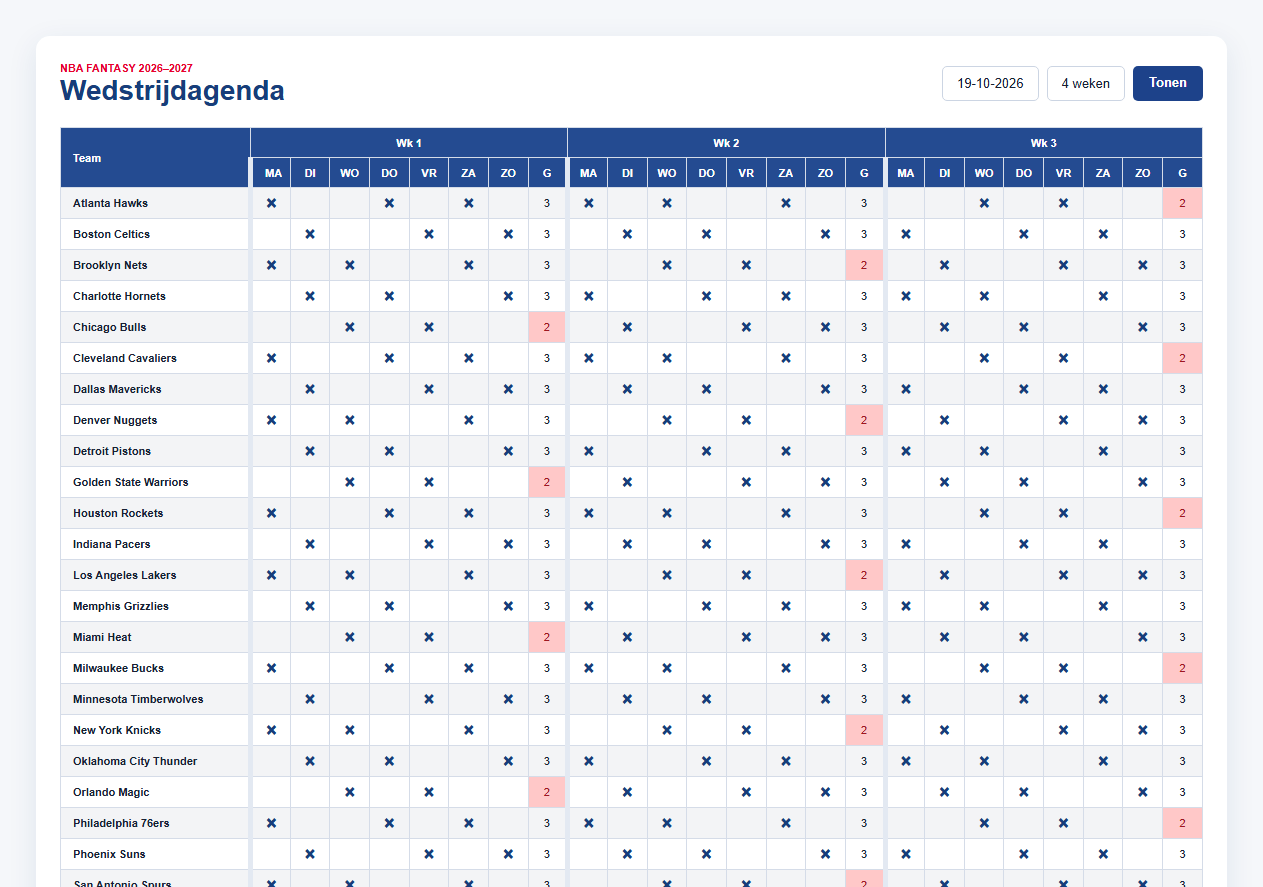
Task: Click the 19-10-2026 date field
Action: pos(990,83)
